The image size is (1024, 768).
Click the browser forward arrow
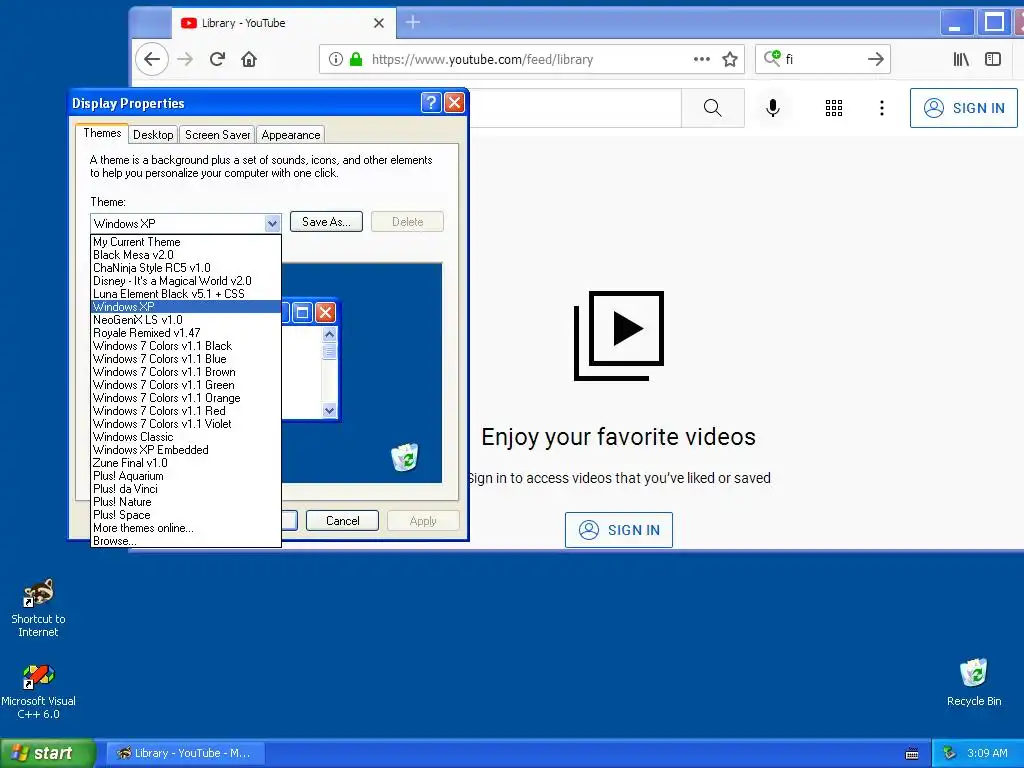point(185,59)
